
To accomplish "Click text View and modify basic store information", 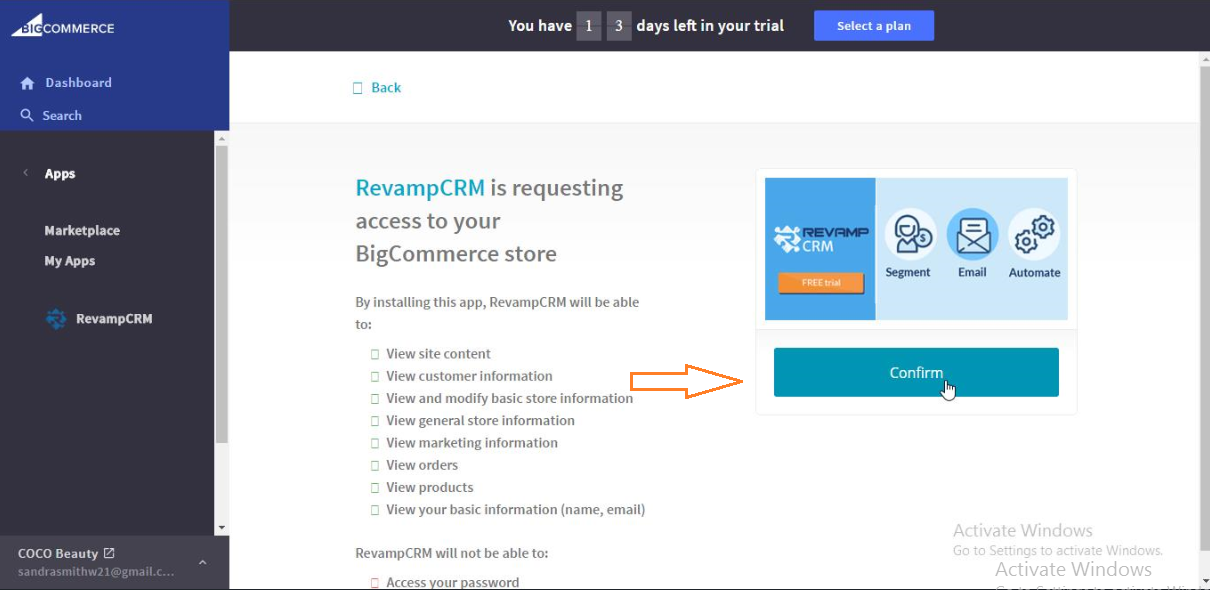I will [510, 398].
